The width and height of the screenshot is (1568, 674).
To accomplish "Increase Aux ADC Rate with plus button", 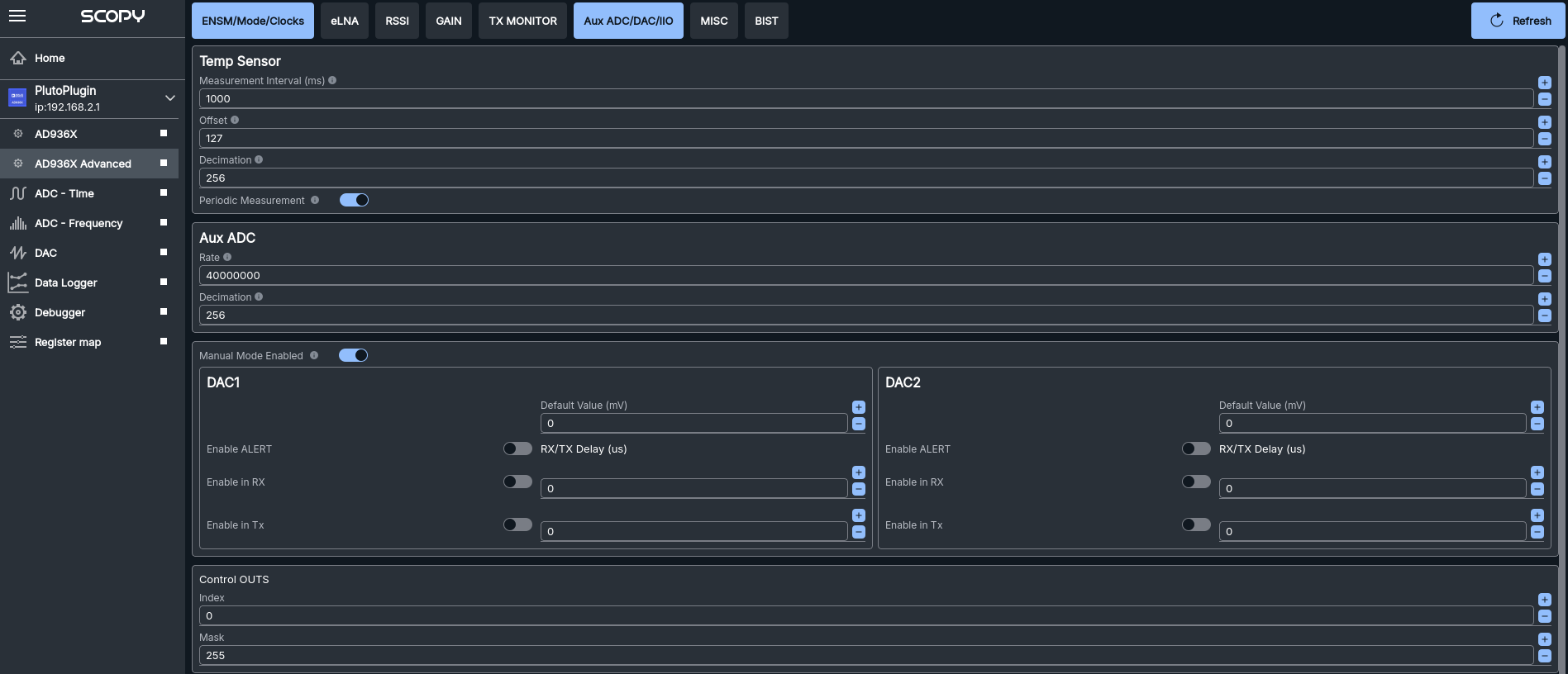I will point(1544,259).
